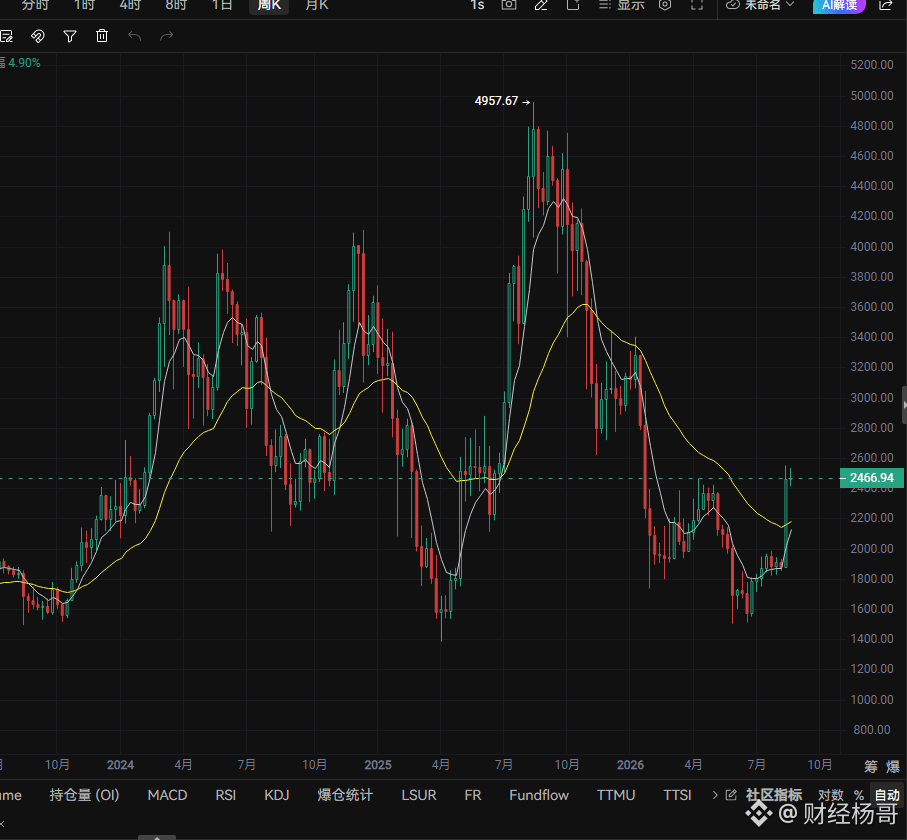Select the 1时 timeframe
Screen dimensions: 907x840
[x=84, y=5]
